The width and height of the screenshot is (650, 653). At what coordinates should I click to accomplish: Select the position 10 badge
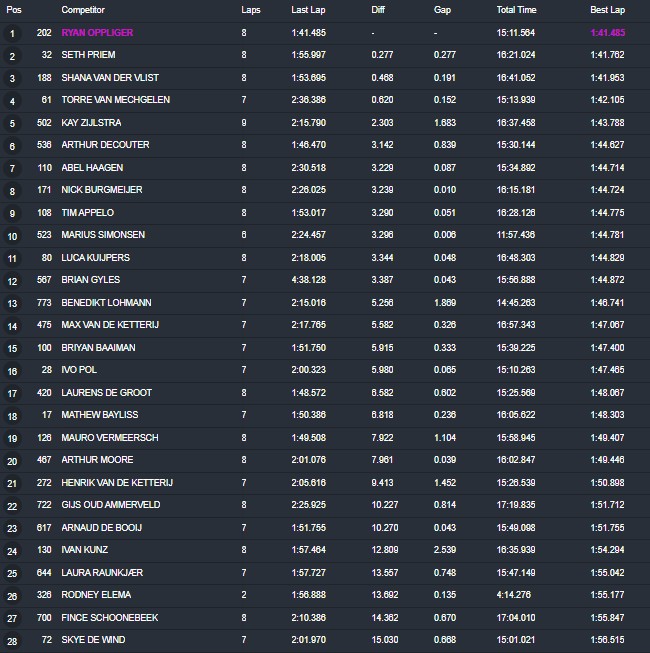pos(12,236)
